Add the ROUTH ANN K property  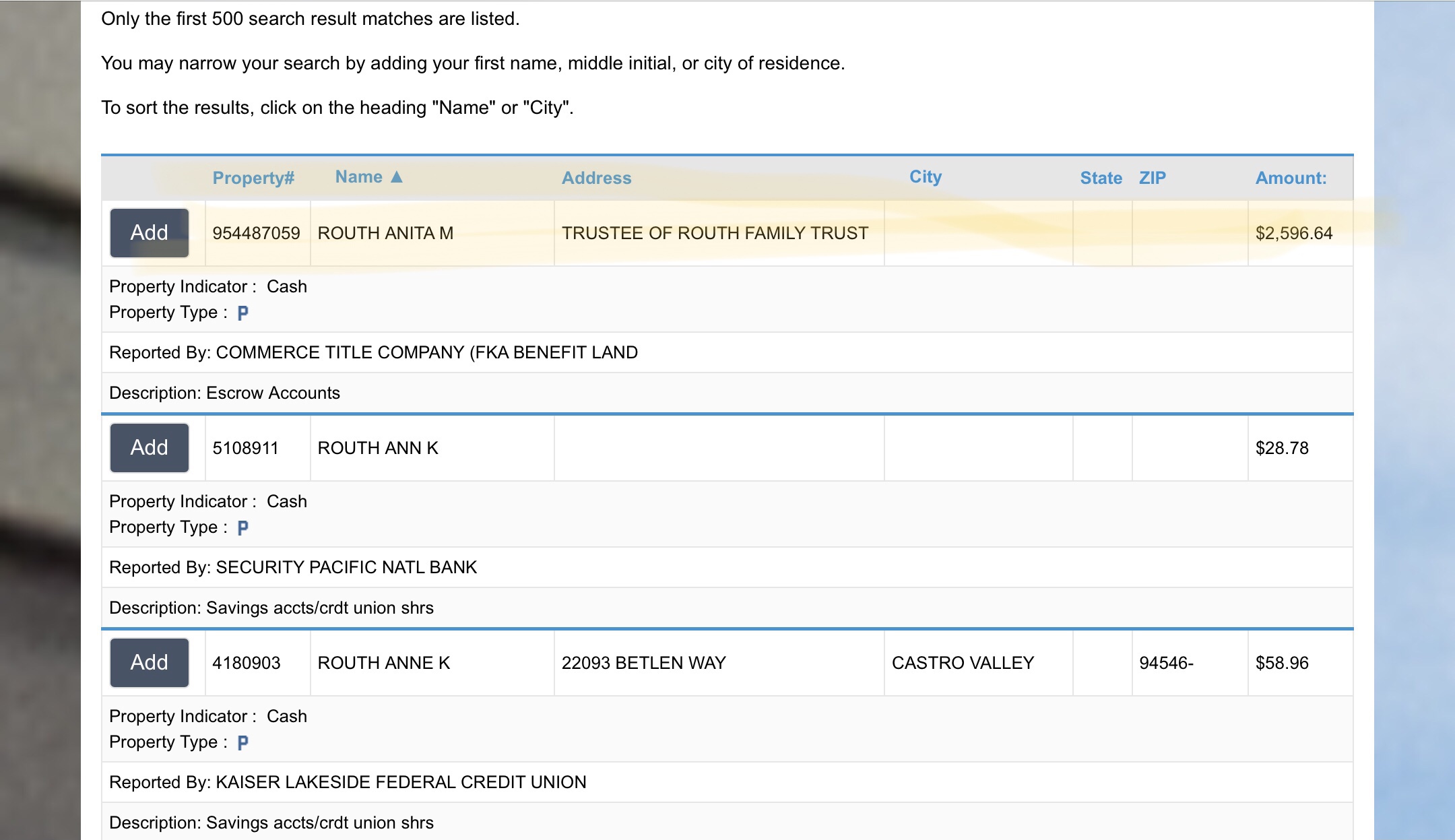[149, 448]
